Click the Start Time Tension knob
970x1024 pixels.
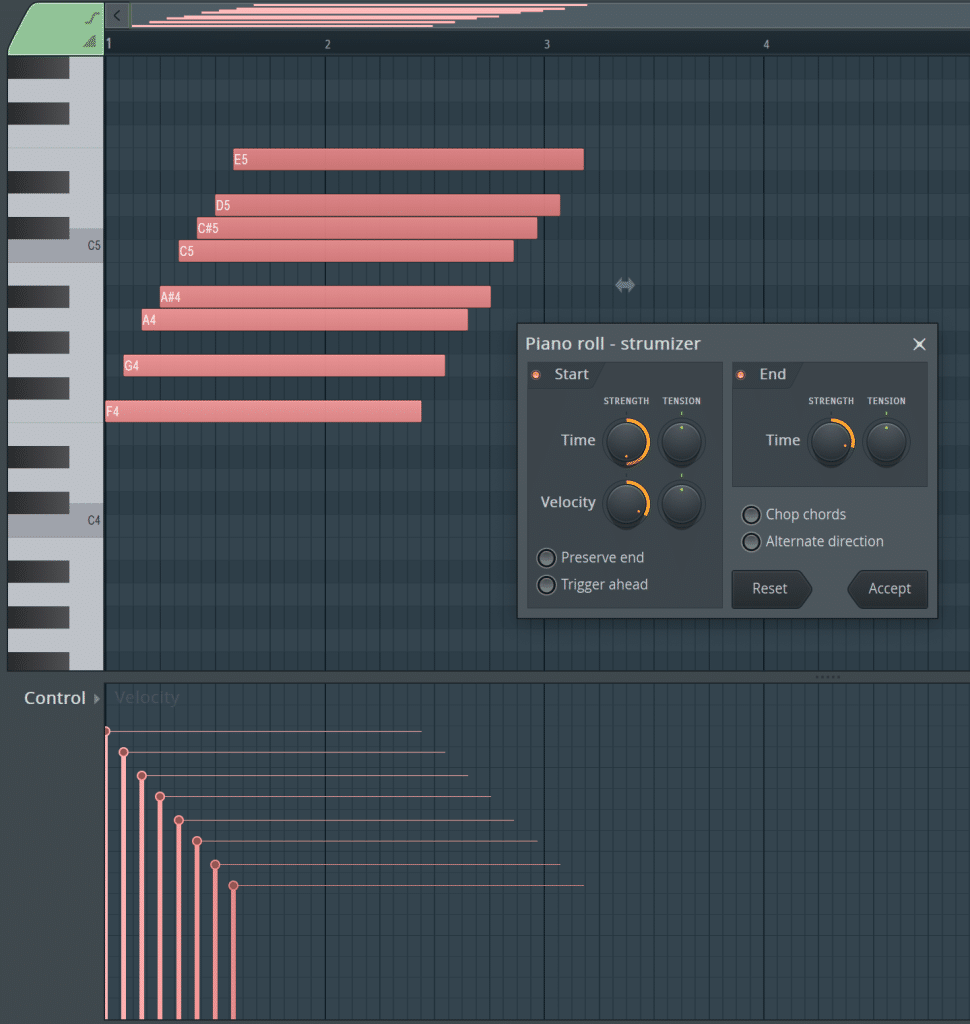point(681,441)
